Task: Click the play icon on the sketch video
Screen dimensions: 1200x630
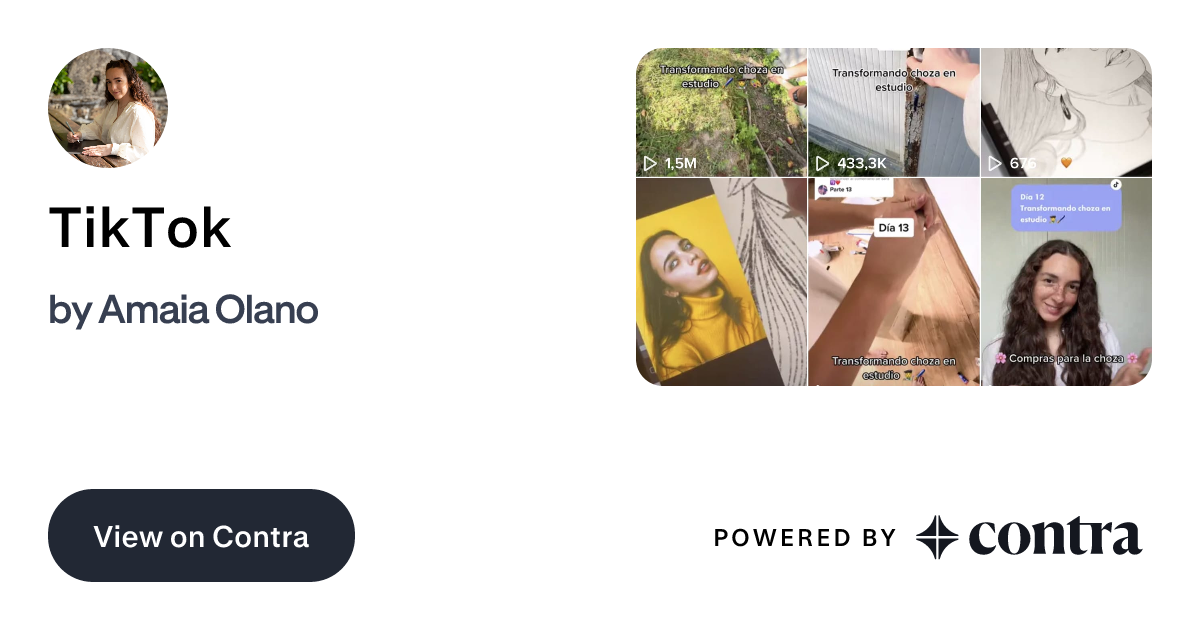Action: tap(994, 163)
